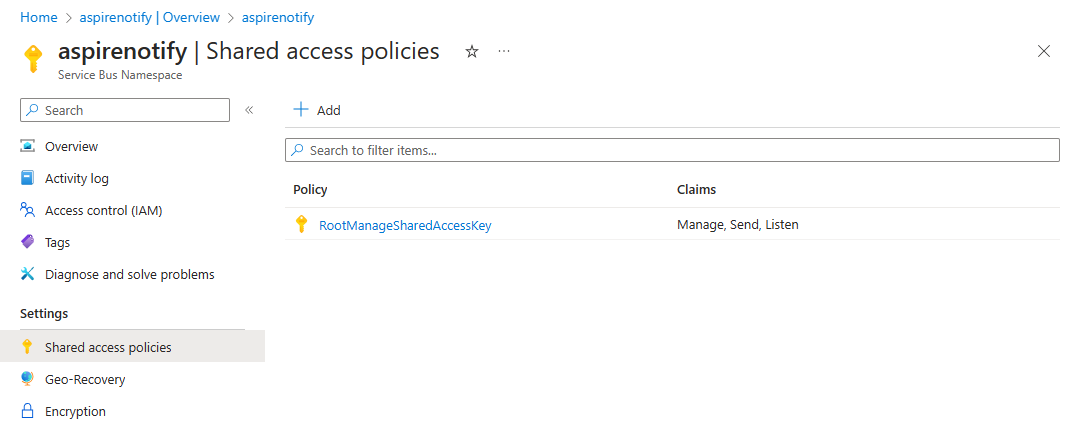Viewport: 1071px width, 435px height.
Task: Click the Search to filter items field
Action: [x=672, y=150]
